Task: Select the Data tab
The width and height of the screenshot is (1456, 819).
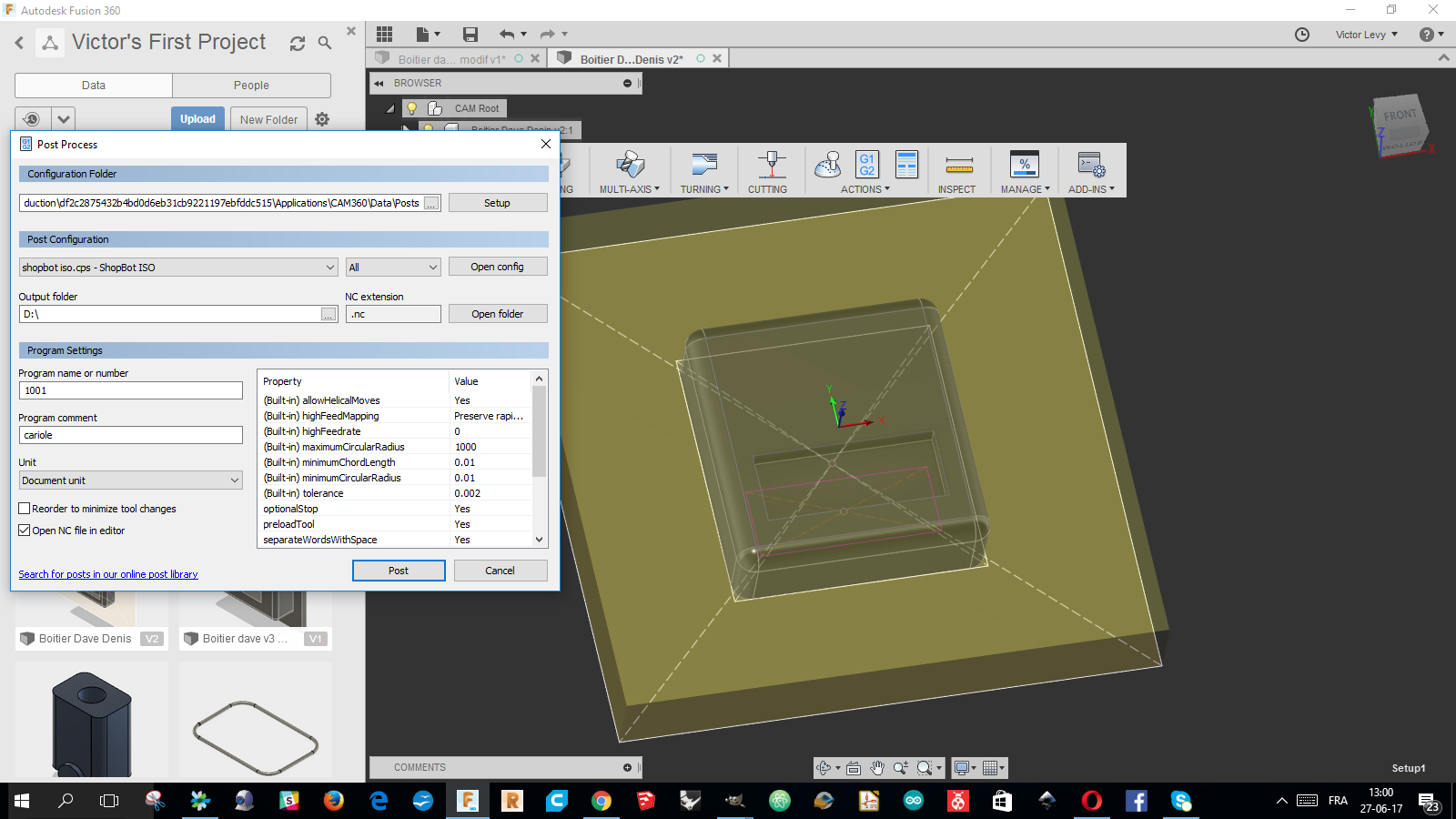Action: 94,86
